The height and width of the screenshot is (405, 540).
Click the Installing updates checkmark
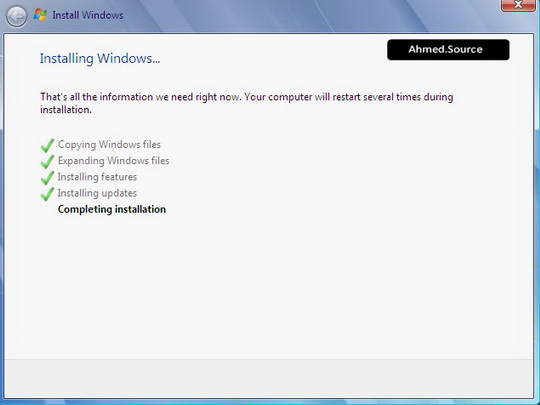coord(47,194)
